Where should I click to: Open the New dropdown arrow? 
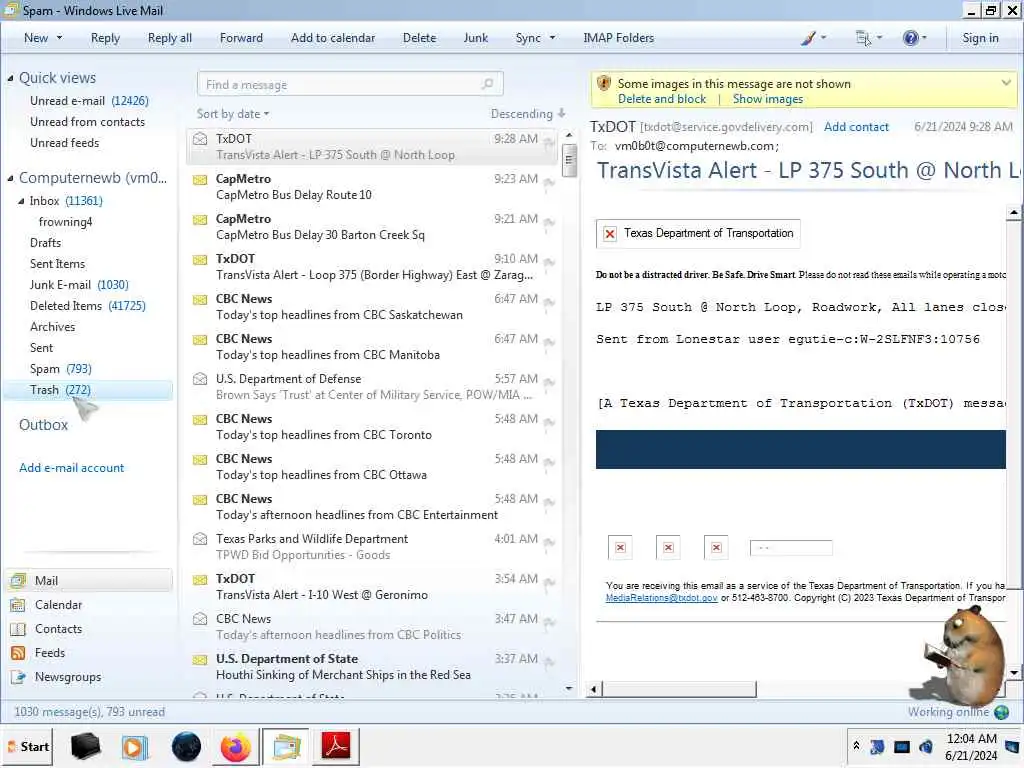(59, 38)
